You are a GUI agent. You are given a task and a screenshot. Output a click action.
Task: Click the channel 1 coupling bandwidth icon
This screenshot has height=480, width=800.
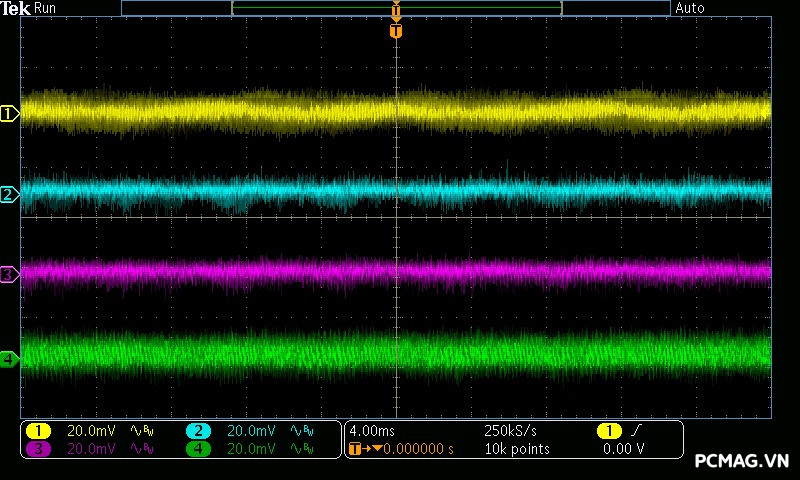tap(143, 431)
